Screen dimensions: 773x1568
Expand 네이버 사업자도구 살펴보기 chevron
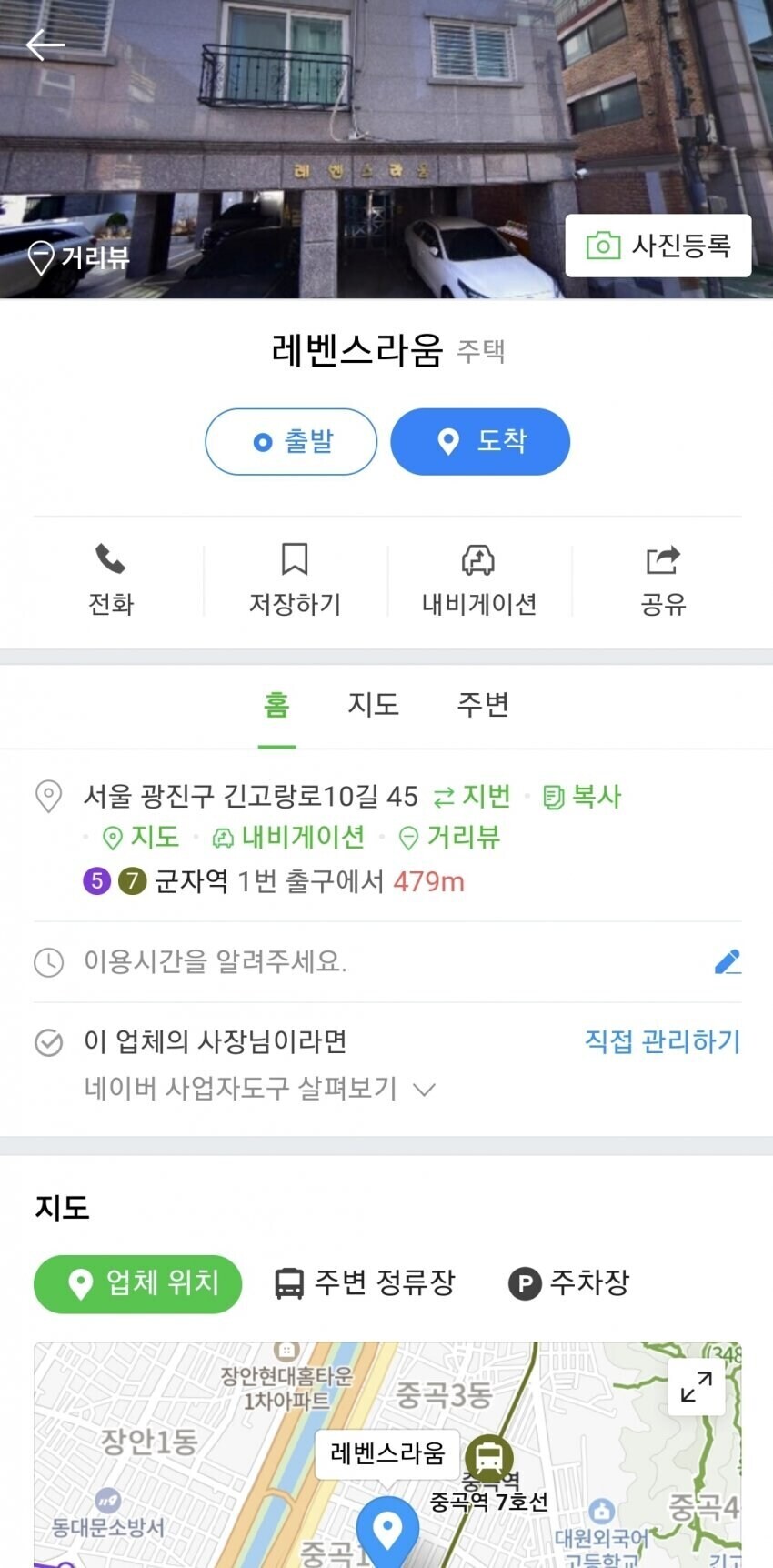(x=425, y=1089)
